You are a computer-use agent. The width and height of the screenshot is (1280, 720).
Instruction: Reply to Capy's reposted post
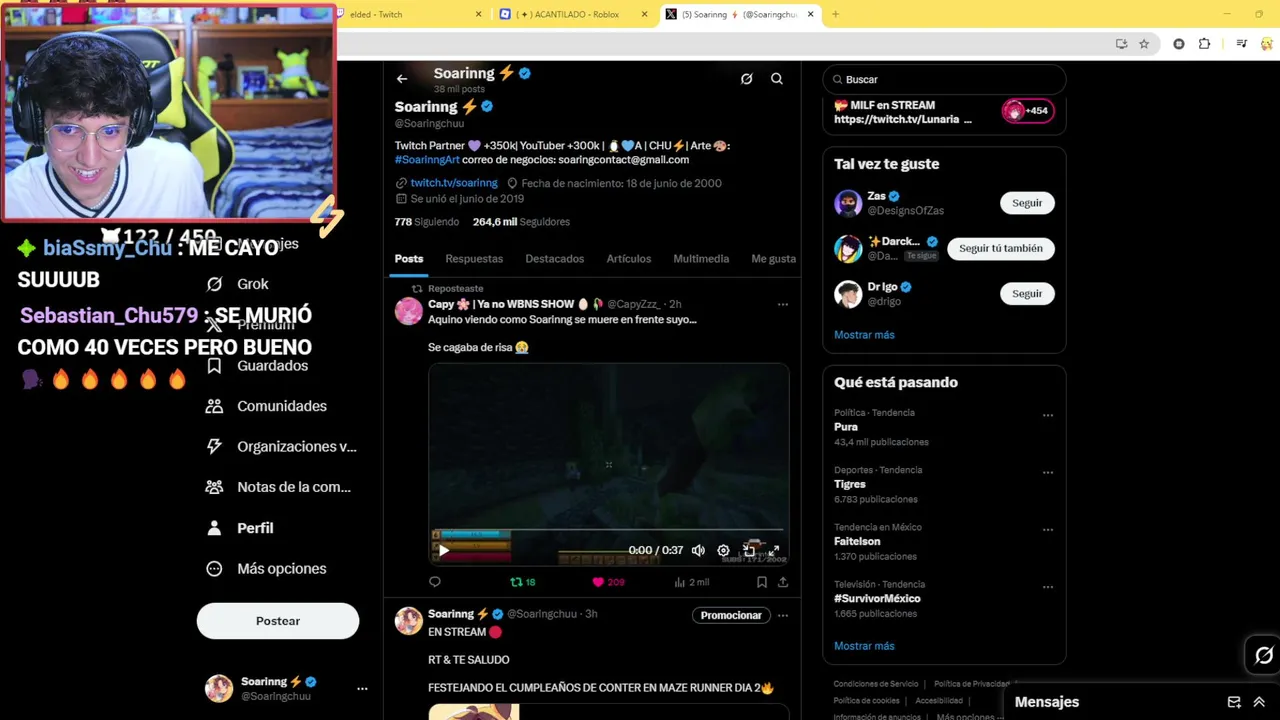435,582
